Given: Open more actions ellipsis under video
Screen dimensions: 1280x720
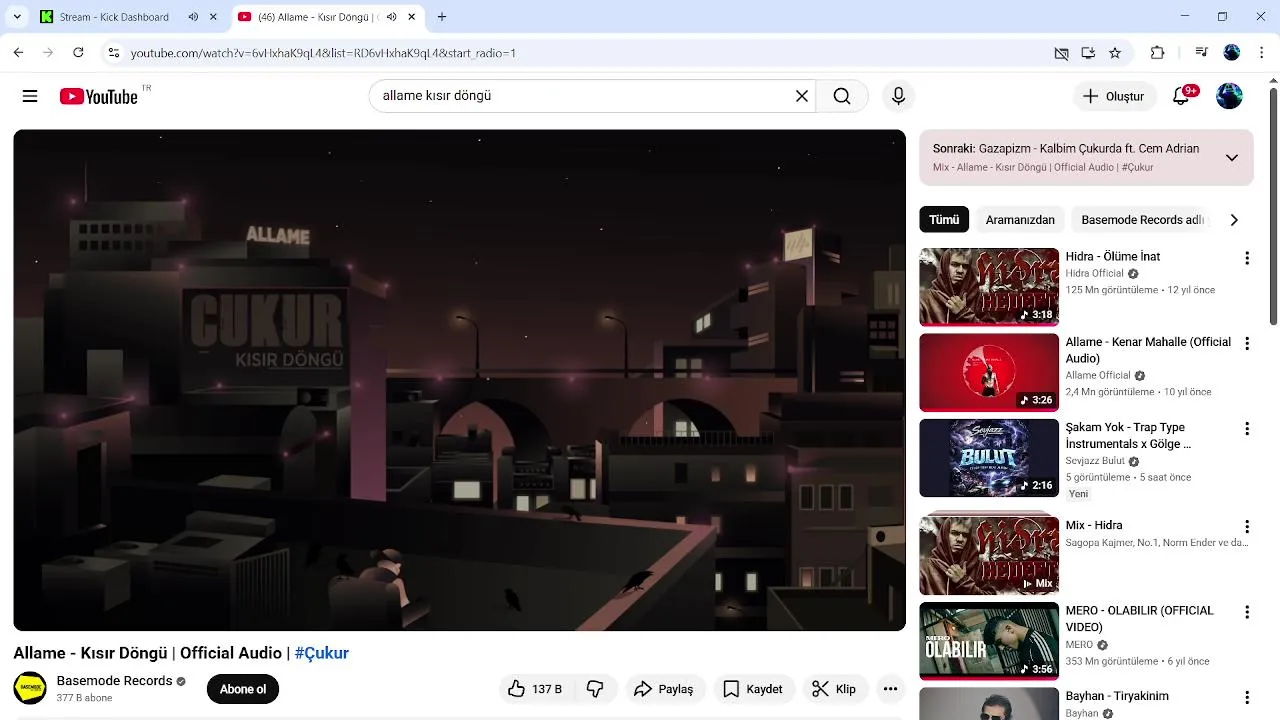Looking at the screenshot, I should tap(890, 689).
